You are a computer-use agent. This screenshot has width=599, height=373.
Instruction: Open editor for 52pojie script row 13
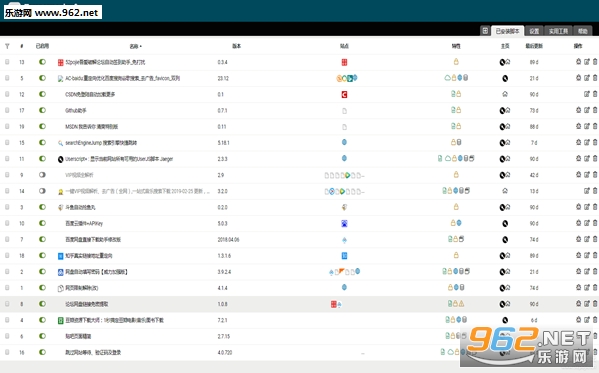pyautogui.click(x=587, y=62)
